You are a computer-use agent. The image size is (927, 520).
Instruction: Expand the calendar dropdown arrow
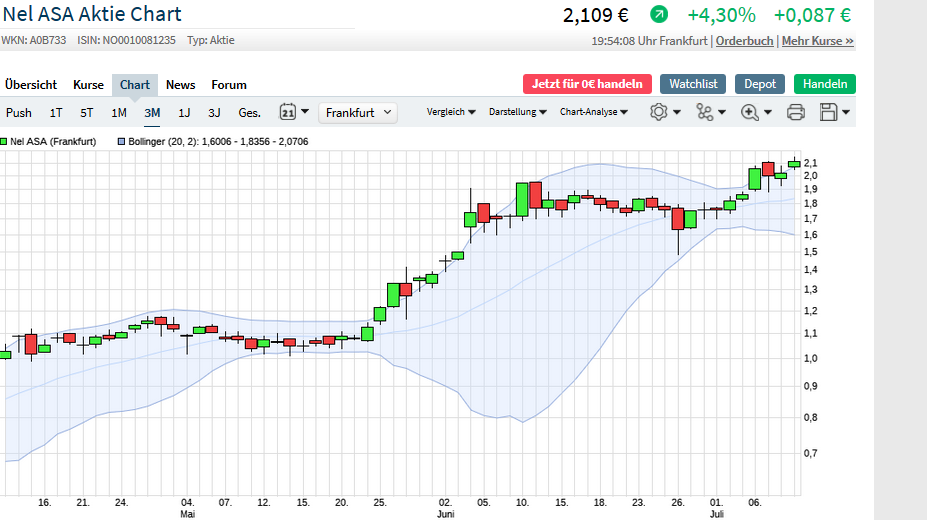tap(305, 111)
